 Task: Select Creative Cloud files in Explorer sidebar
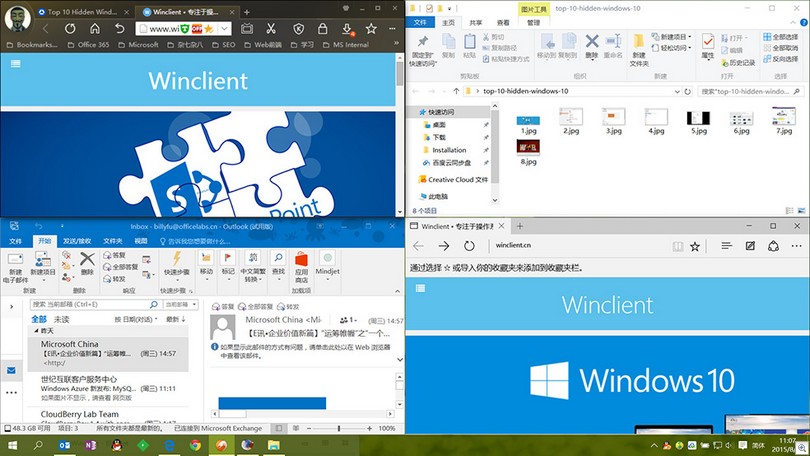tap(454, 180)
